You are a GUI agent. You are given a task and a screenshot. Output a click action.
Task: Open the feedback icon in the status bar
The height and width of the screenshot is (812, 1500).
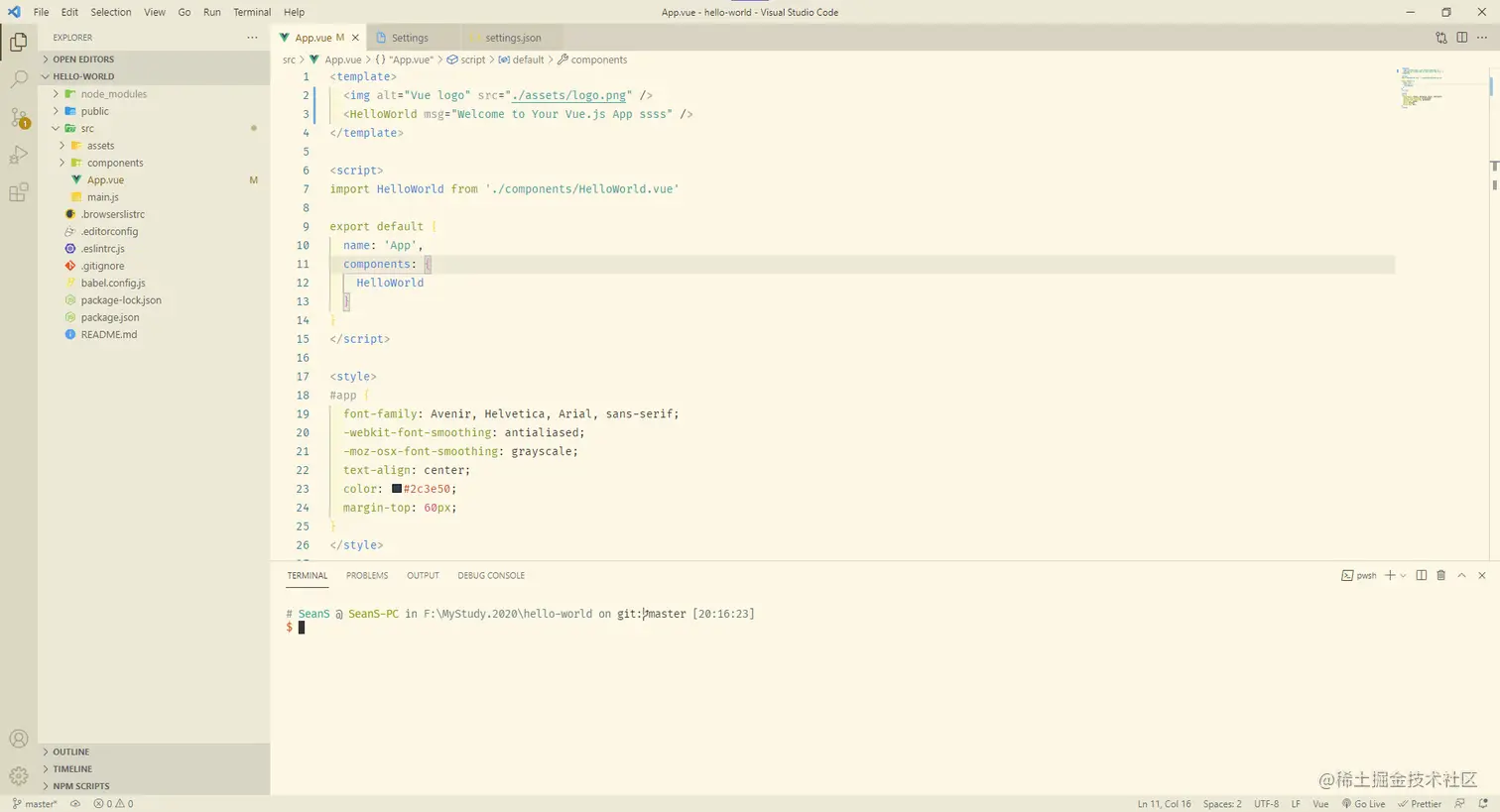(1459, 804)
